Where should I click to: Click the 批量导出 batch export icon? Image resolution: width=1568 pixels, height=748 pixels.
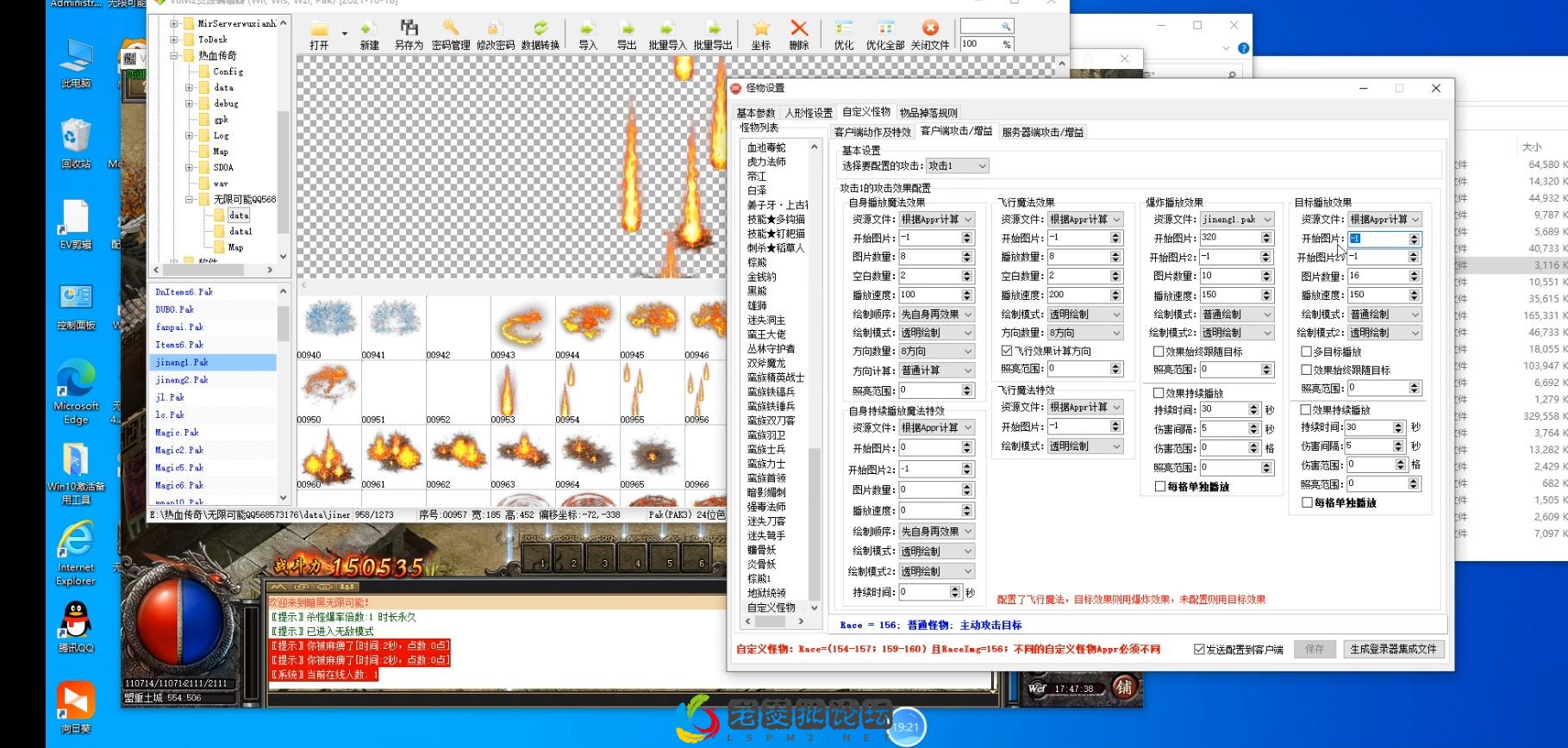click(x=713, y=34)
